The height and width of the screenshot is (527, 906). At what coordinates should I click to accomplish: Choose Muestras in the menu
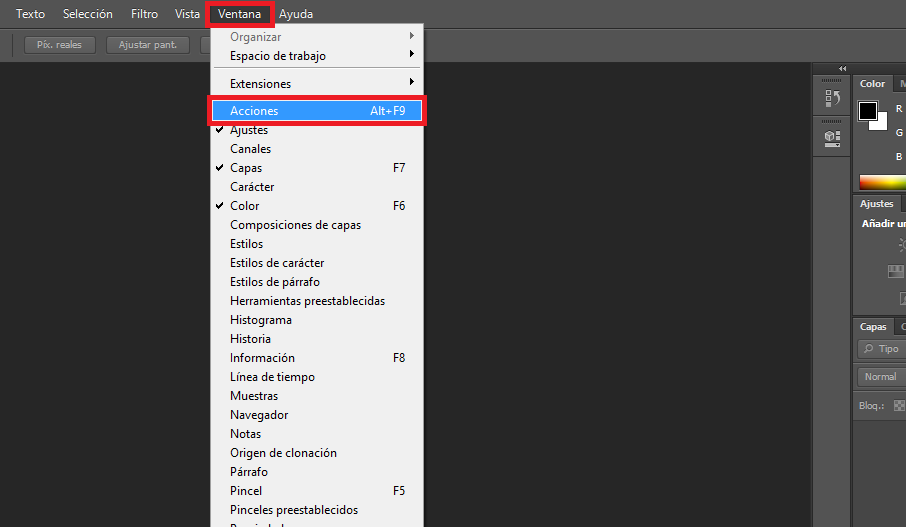pyautogui.click(x=317, y=396)
